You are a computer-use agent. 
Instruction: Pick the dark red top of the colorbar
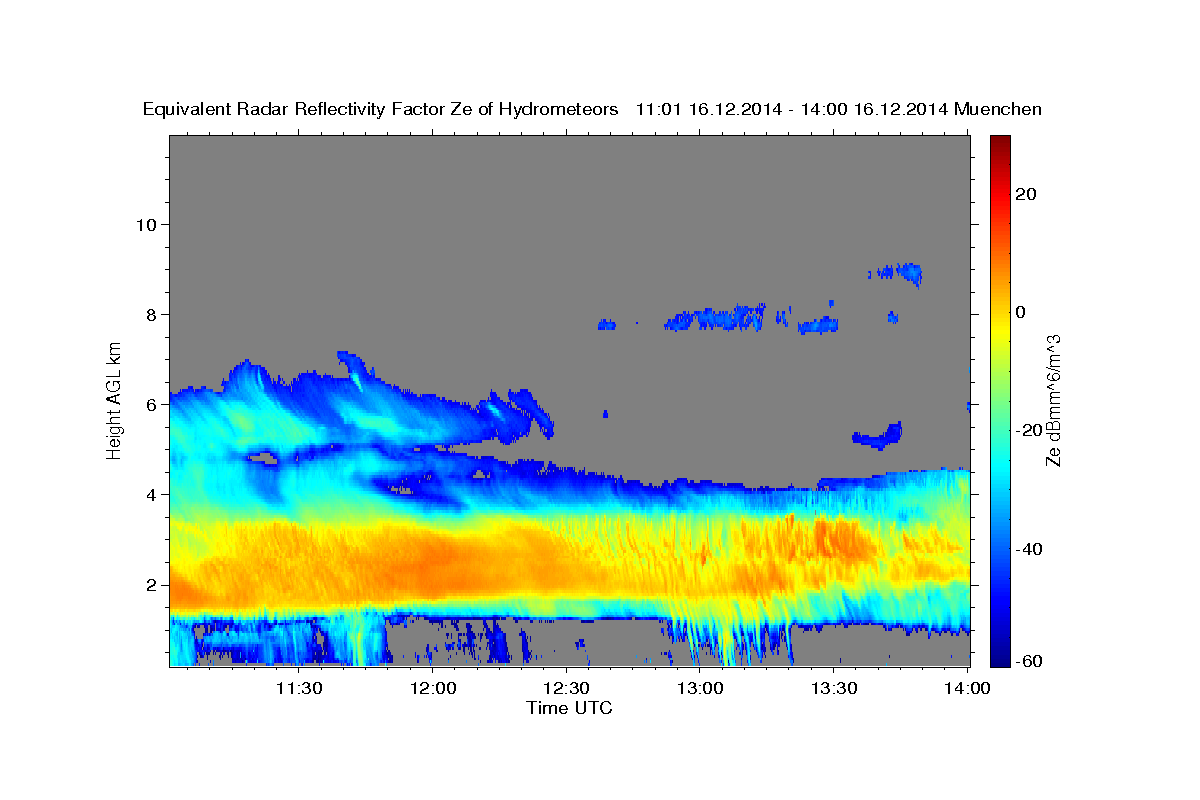pyautogui.click(x=1000, y=143)
